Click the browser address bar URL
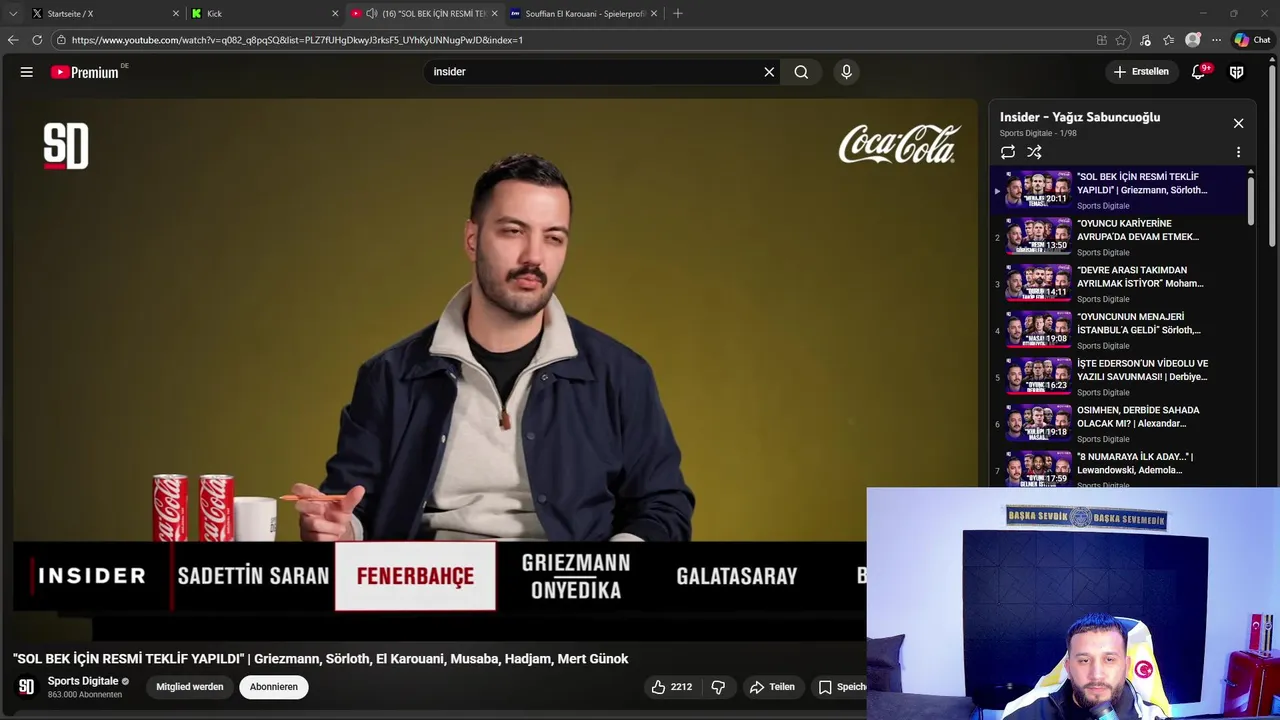This screenshot has height=720, width=1280. [x=297, y=40]
